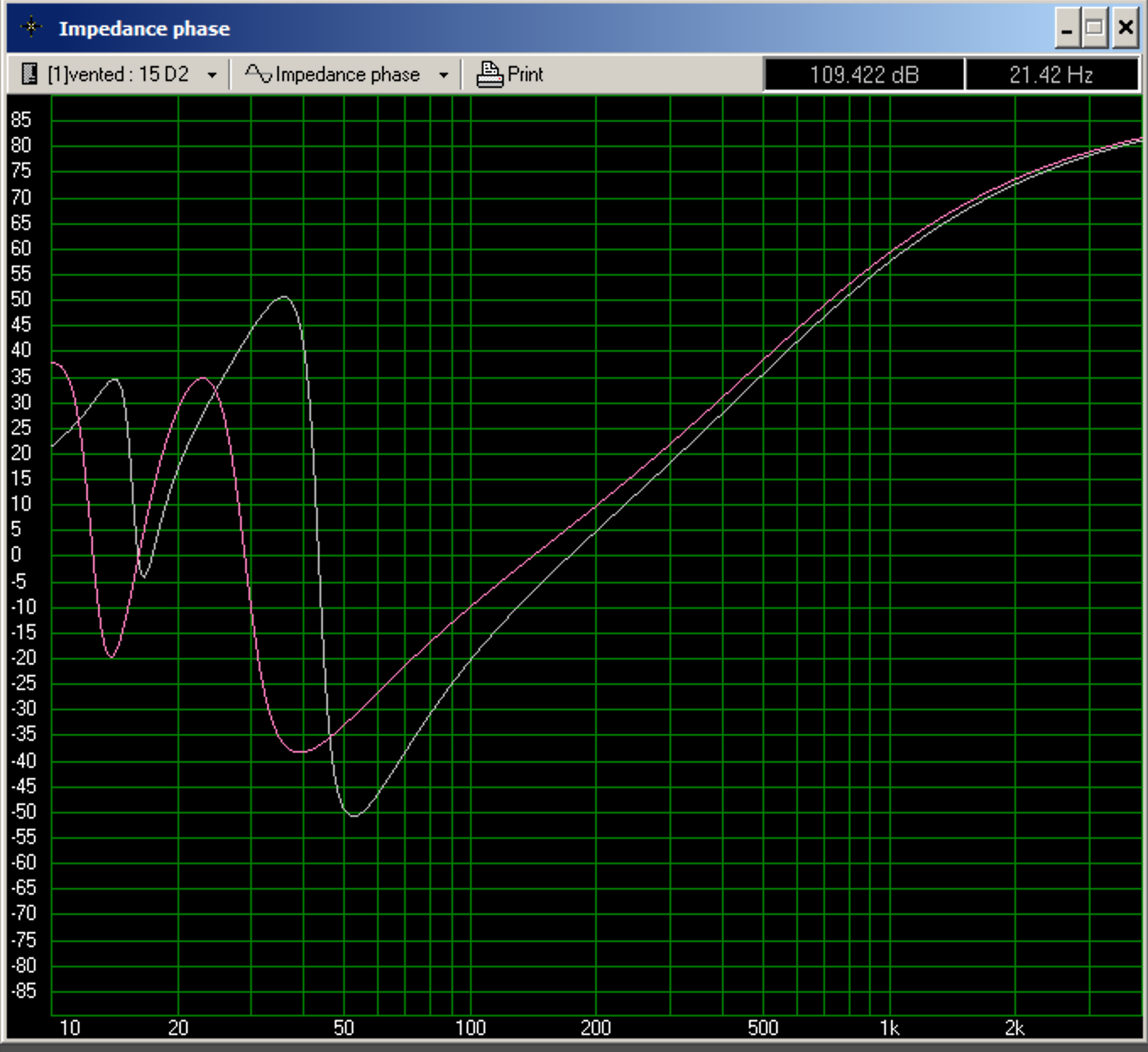The image size is (1148, 1052).
Task: Click the 1k label on frequency axis
Action: click(889, 1028)
